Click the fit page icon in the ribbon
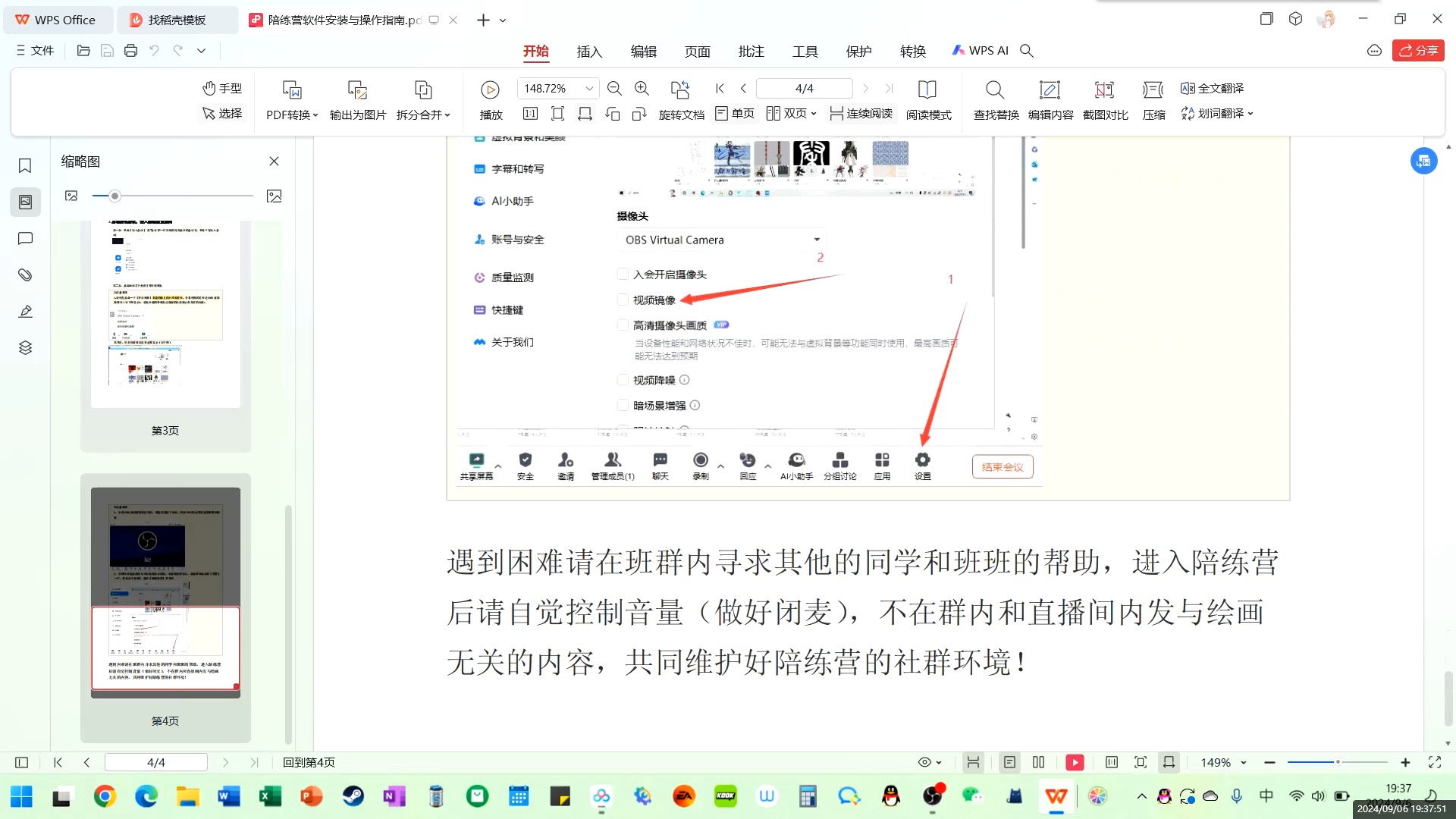Screen dimensions: 1456x819 [x=557, y=114]
